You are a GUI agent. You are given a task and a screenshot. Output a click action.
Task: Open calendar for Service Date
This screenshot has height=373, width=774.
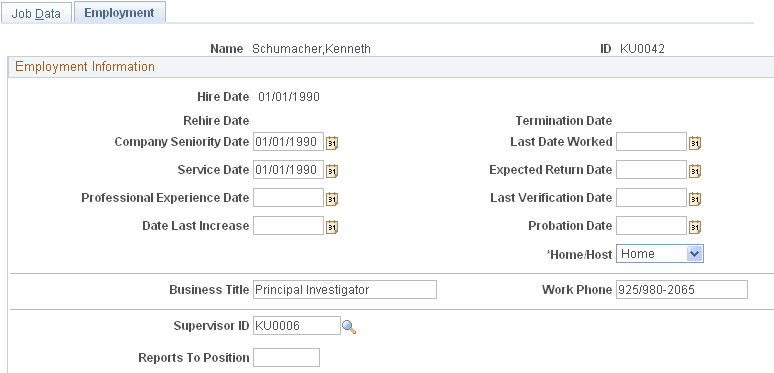pos(332,171)
